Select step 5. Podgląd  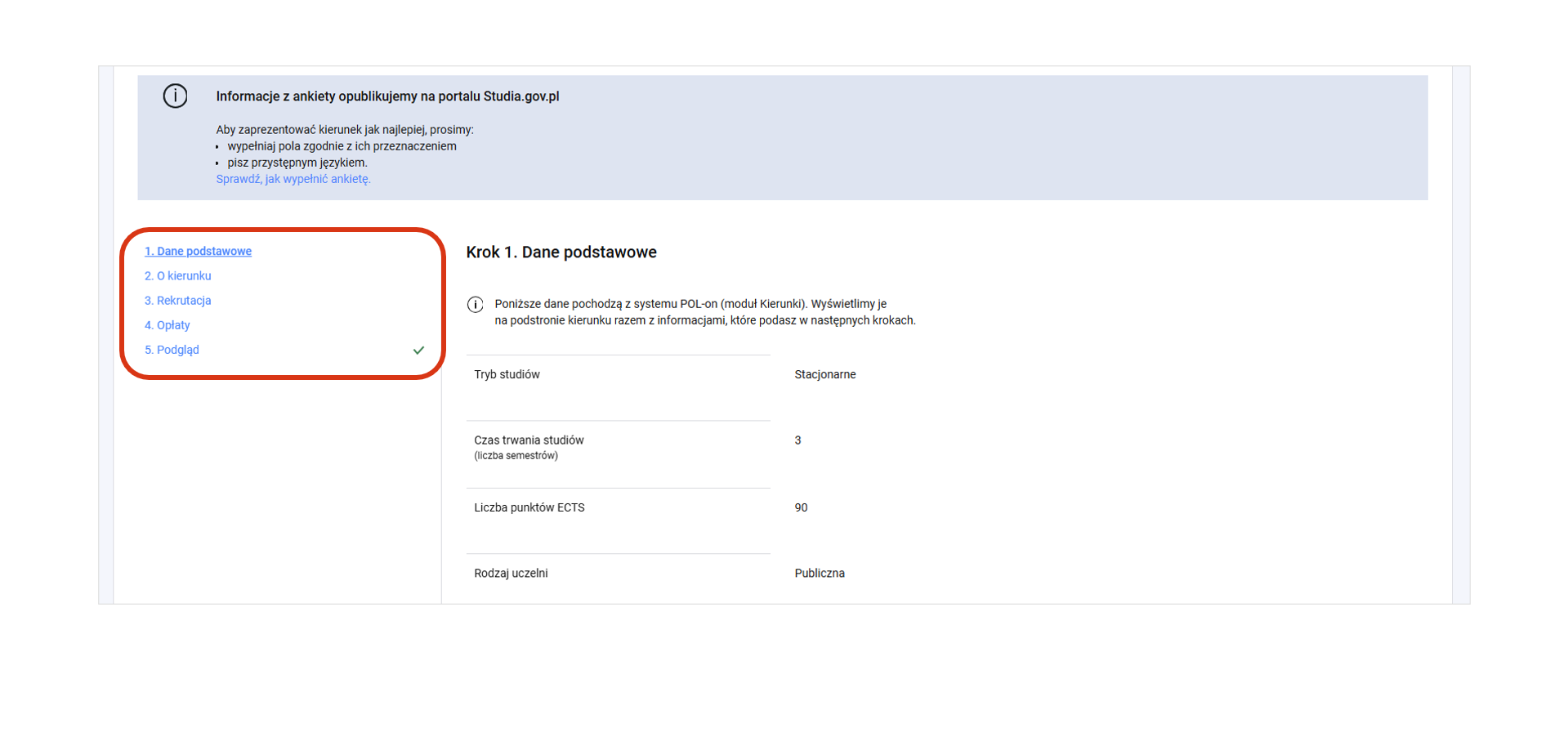(x=172, y=350)
